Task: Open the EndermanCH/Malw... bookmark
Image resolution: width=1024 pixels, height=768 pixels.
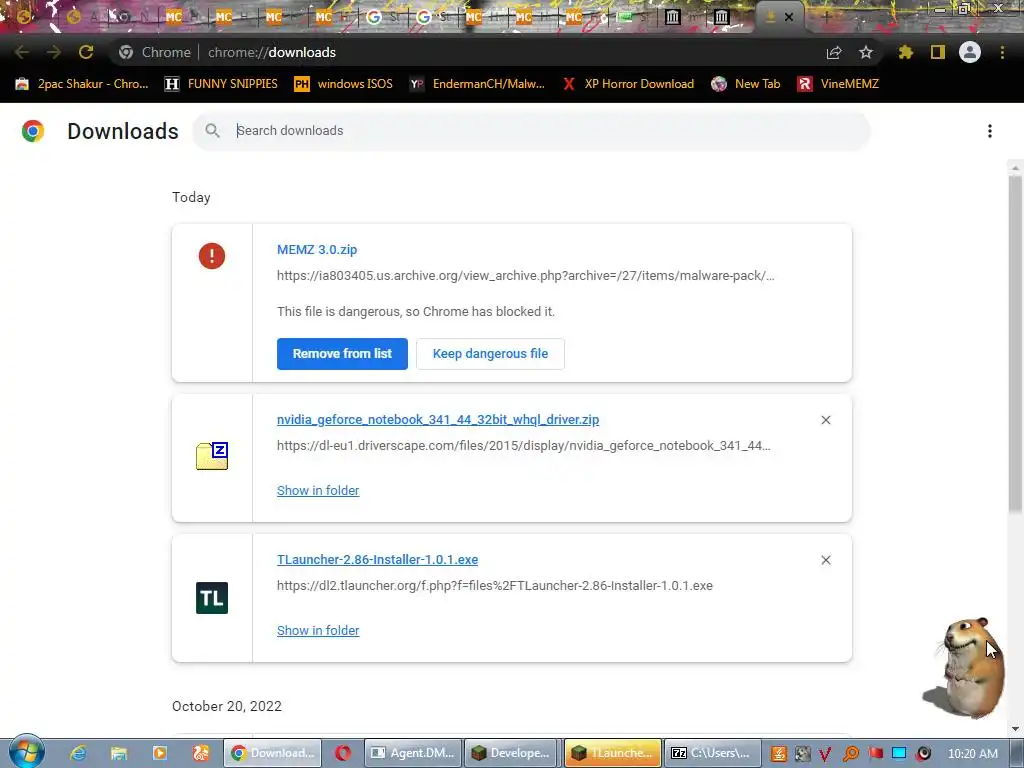Action: click(477, 84)
